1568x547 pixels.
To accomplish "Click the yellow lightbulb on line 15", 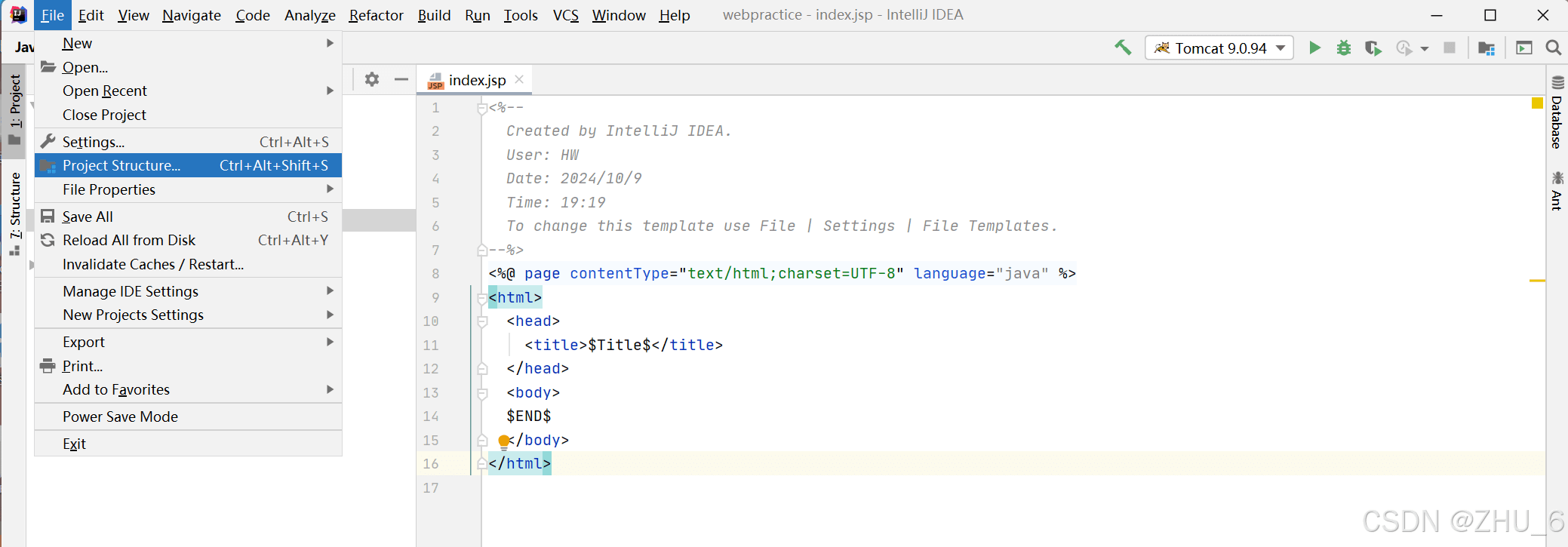I will click(503, 441).
